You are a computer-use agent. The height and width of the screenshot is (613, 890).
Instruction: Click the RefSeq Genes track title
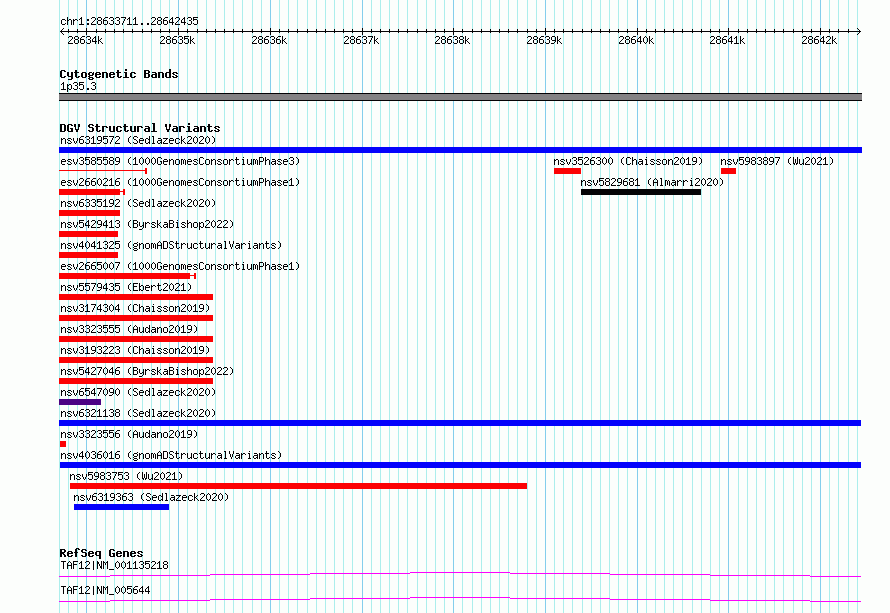[101, 553]
